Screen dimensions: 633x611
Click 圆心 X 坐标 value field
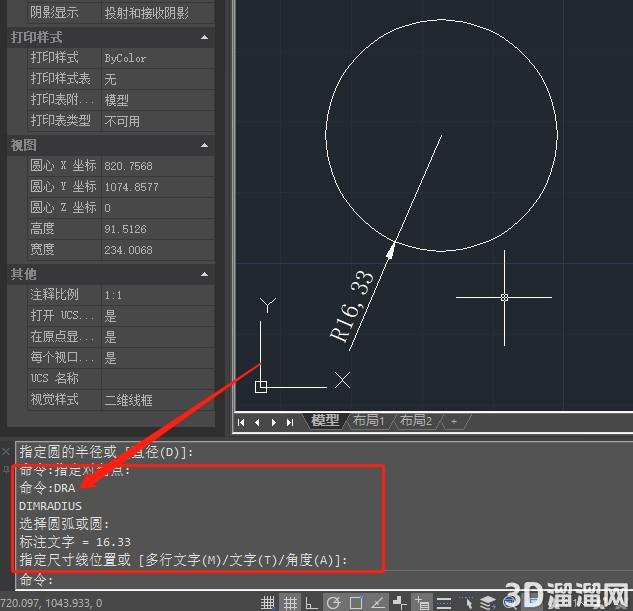coord(158,166)
